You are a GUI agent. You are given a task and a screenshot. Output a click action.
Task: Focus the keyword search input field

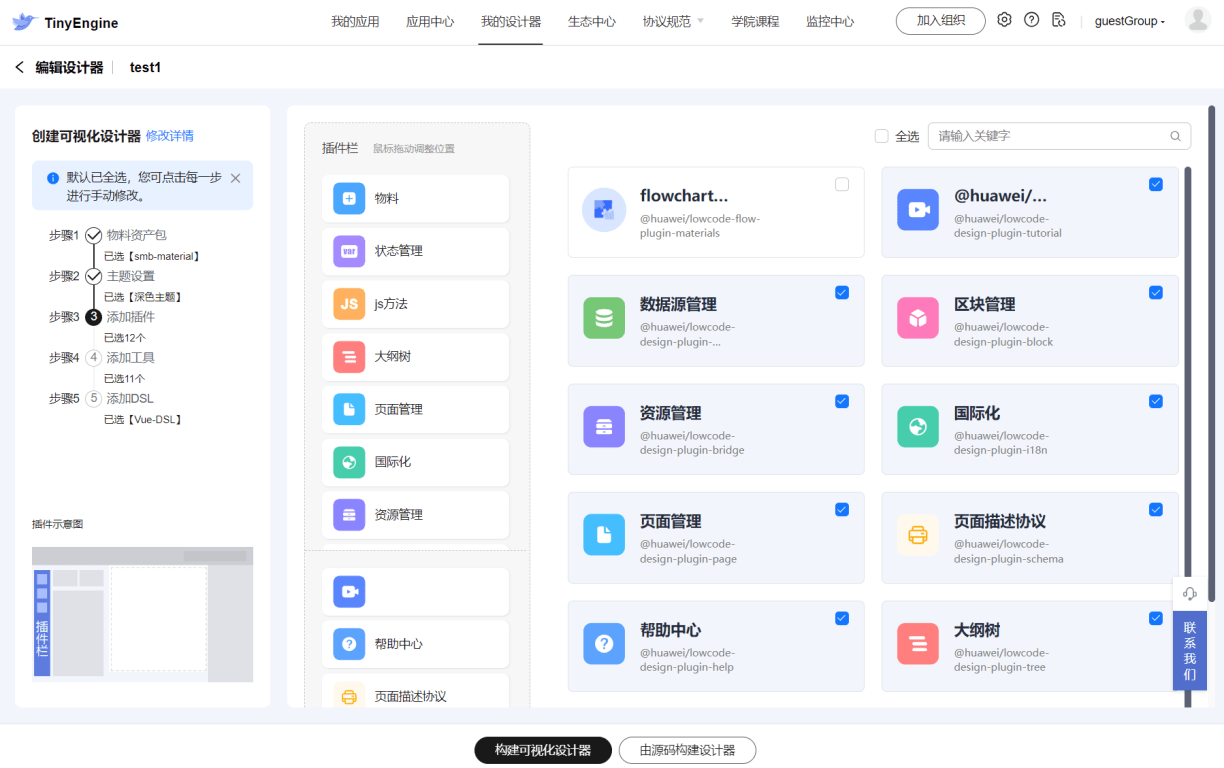coord(1050,136)
